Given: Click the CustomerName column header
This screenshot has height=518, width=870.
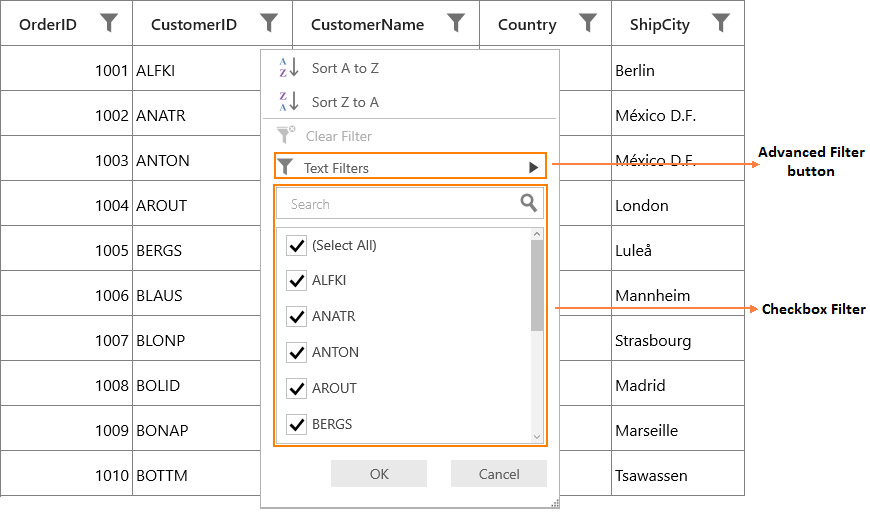Looking at the screenshot, I should (386, 23).
